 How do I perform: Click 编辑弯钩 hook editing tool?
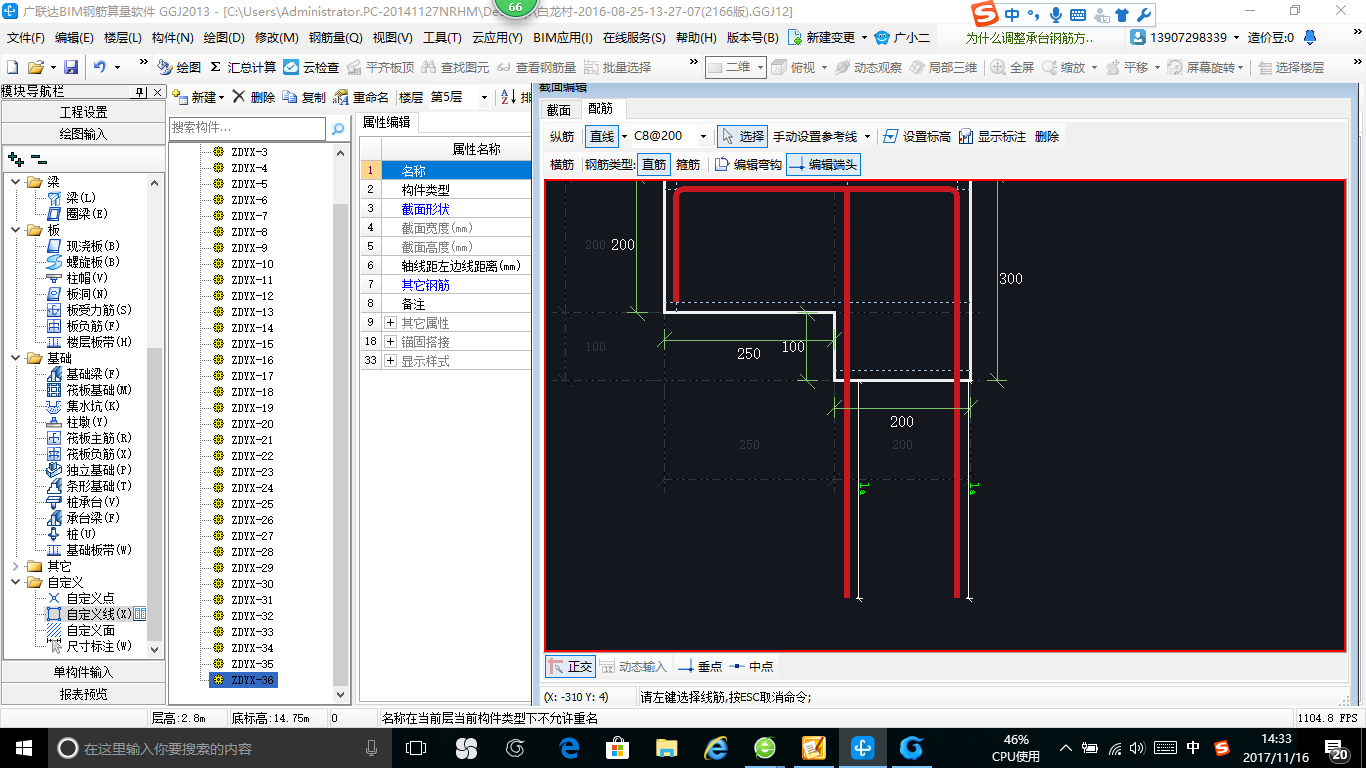pos(748,164)
